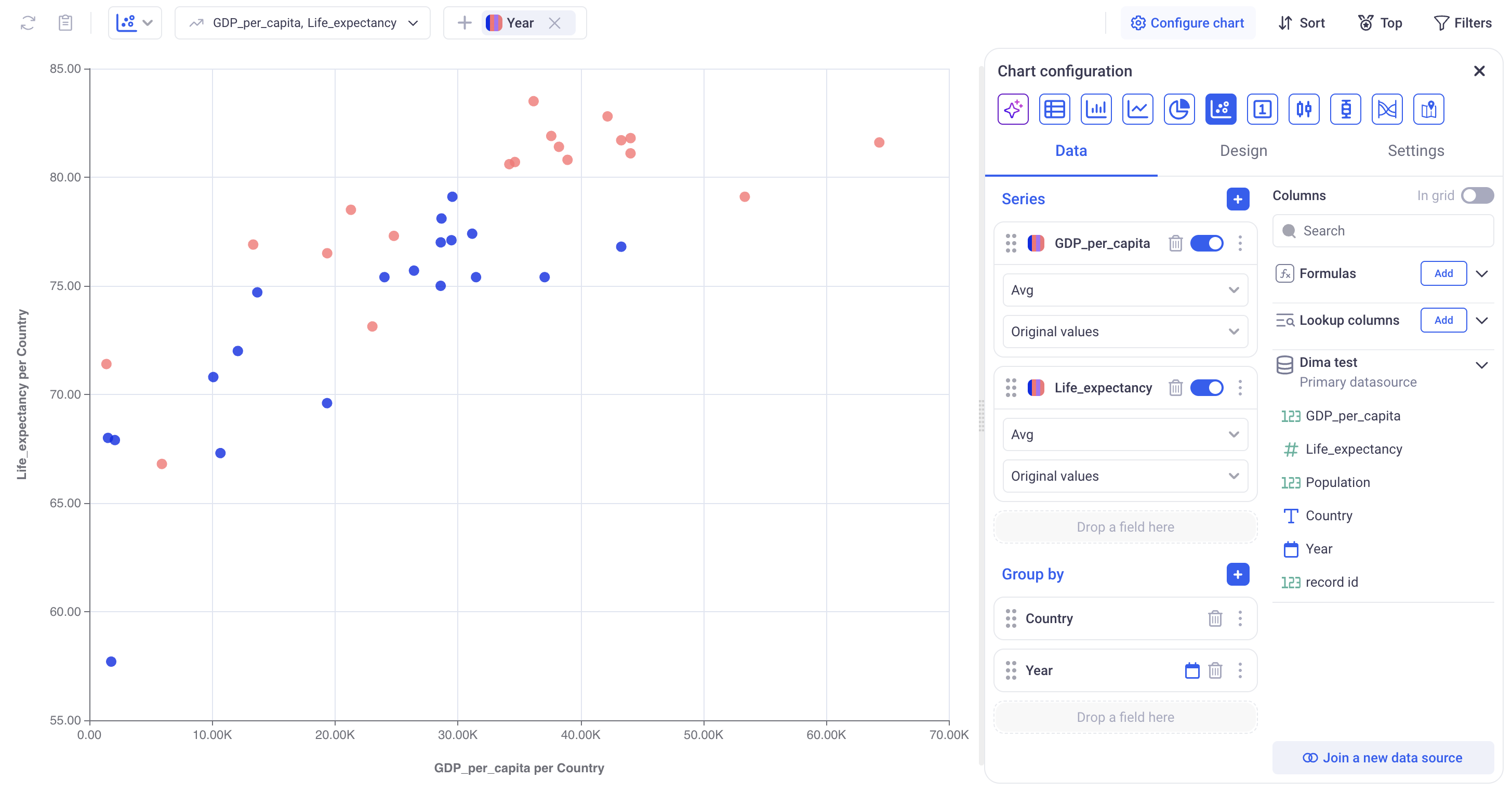The image size is (1512, 792).
Task: Disable the GDP_per_capita series toggle
Action: tap(1207, 243)
